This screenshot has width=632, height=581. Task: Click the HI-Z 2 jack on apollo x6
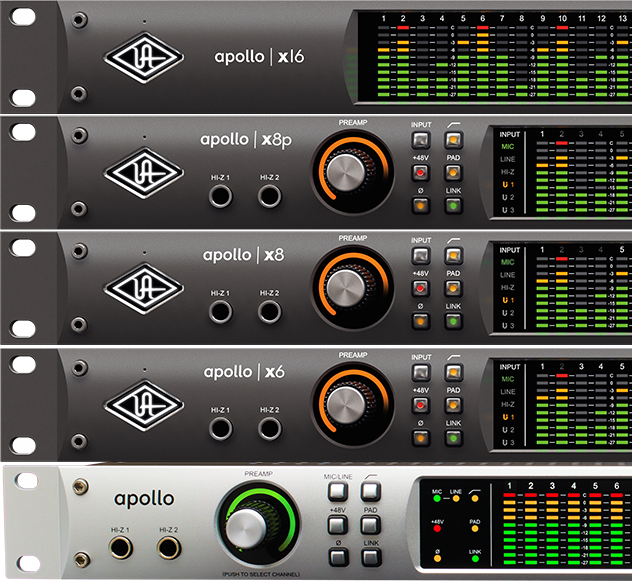(x=269, y=429)
